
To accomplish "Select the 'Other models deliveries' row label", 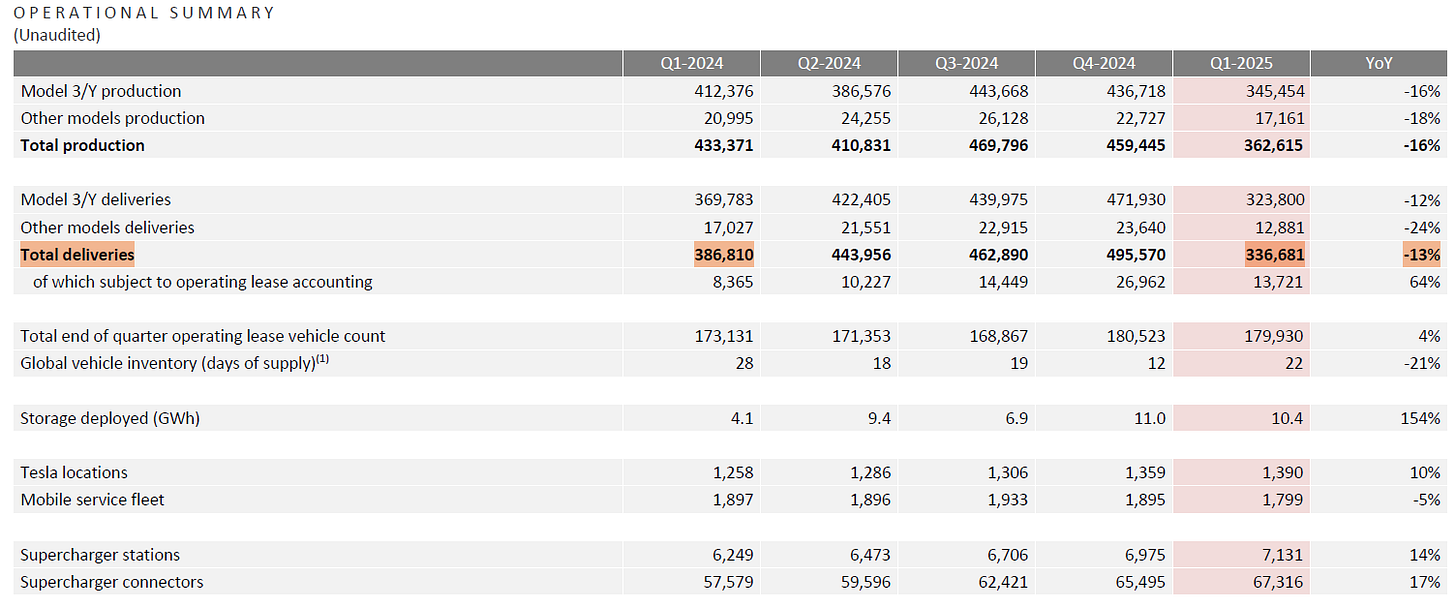I will (x=107, y=227).
